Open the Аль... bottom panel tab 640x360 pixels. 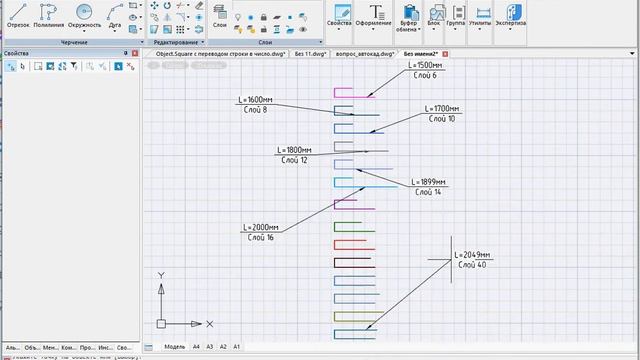[13, 348]
